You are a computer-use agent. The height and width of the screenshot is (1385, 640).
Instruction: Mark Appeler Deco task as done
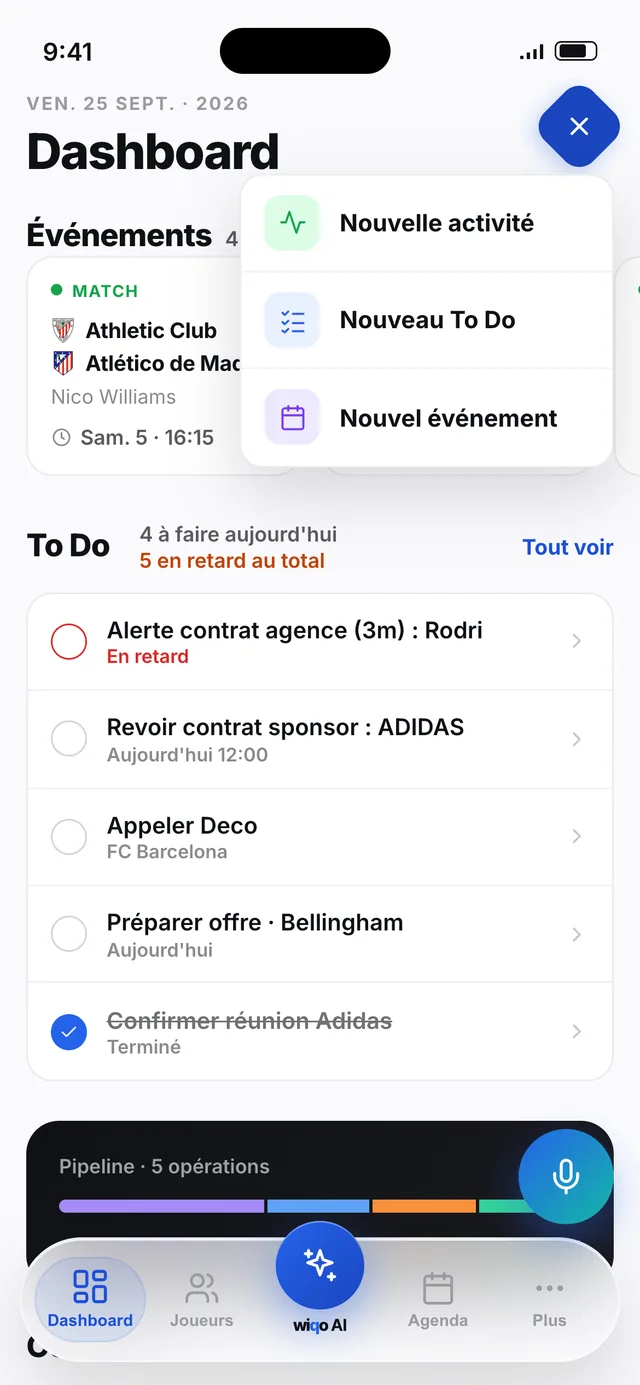[x=69, y=837]
